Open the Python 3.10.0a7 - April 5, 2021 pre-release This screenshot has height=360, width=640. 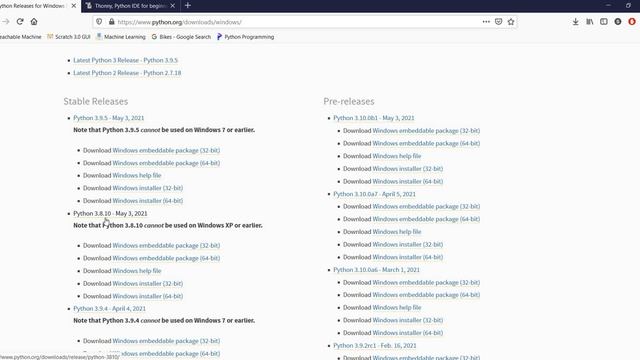(x=374, y=194)
